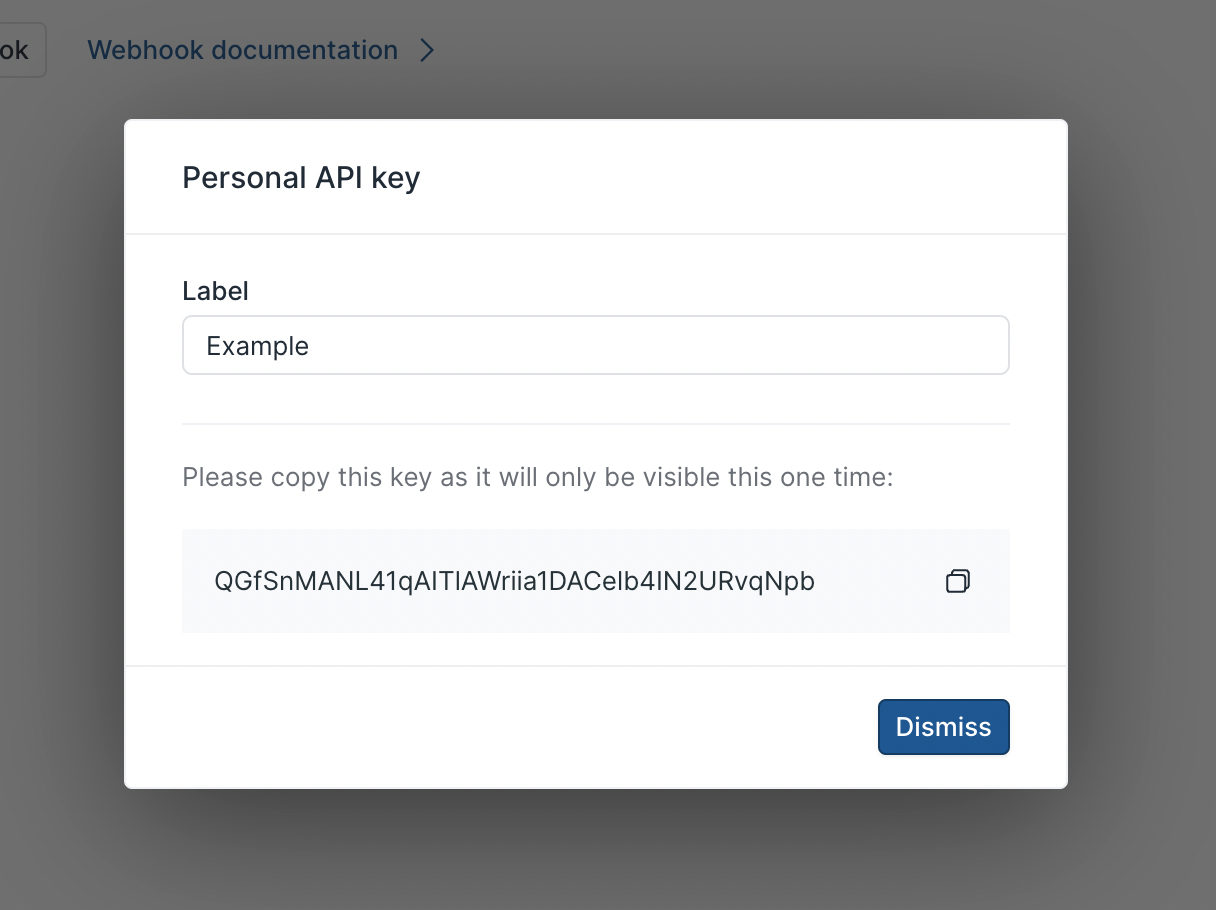Image resolution: width=1216 pixels, height=910 pixels.
Task: Click the Label field caption
Action: click(215, 291)
